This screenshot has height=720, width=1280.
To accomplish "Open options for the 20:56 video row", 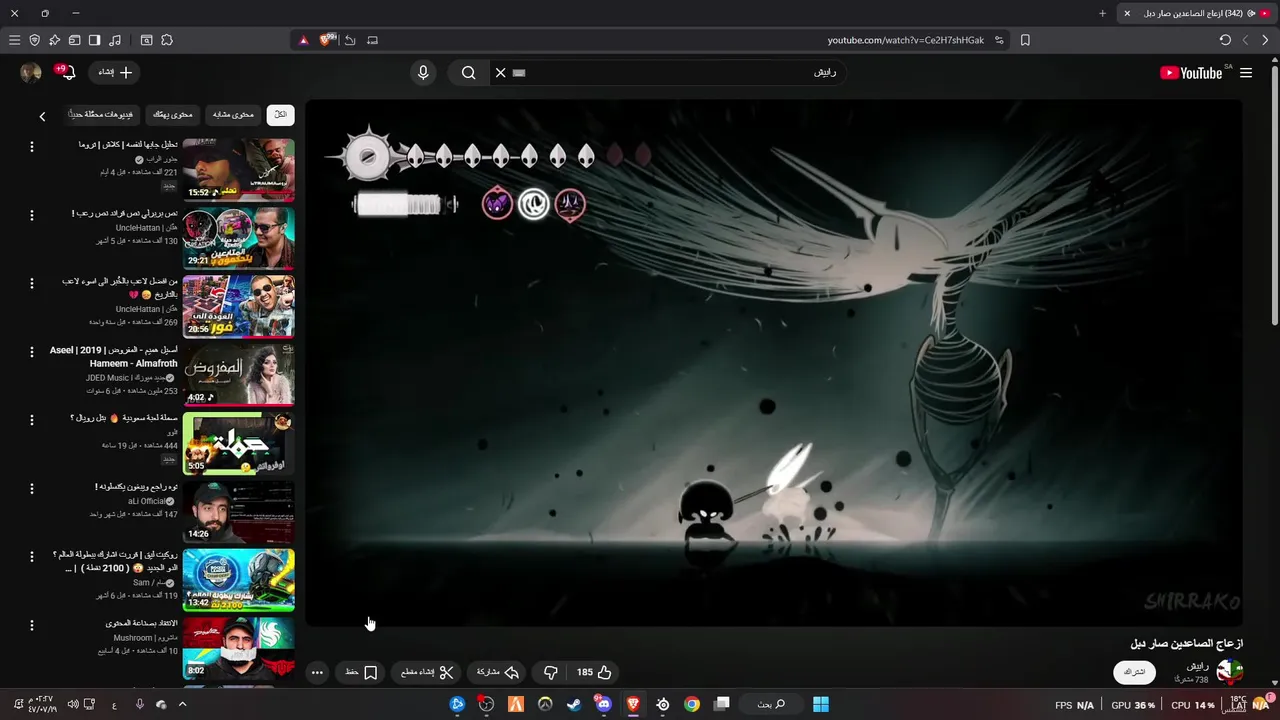I will [x=31, y=284].
